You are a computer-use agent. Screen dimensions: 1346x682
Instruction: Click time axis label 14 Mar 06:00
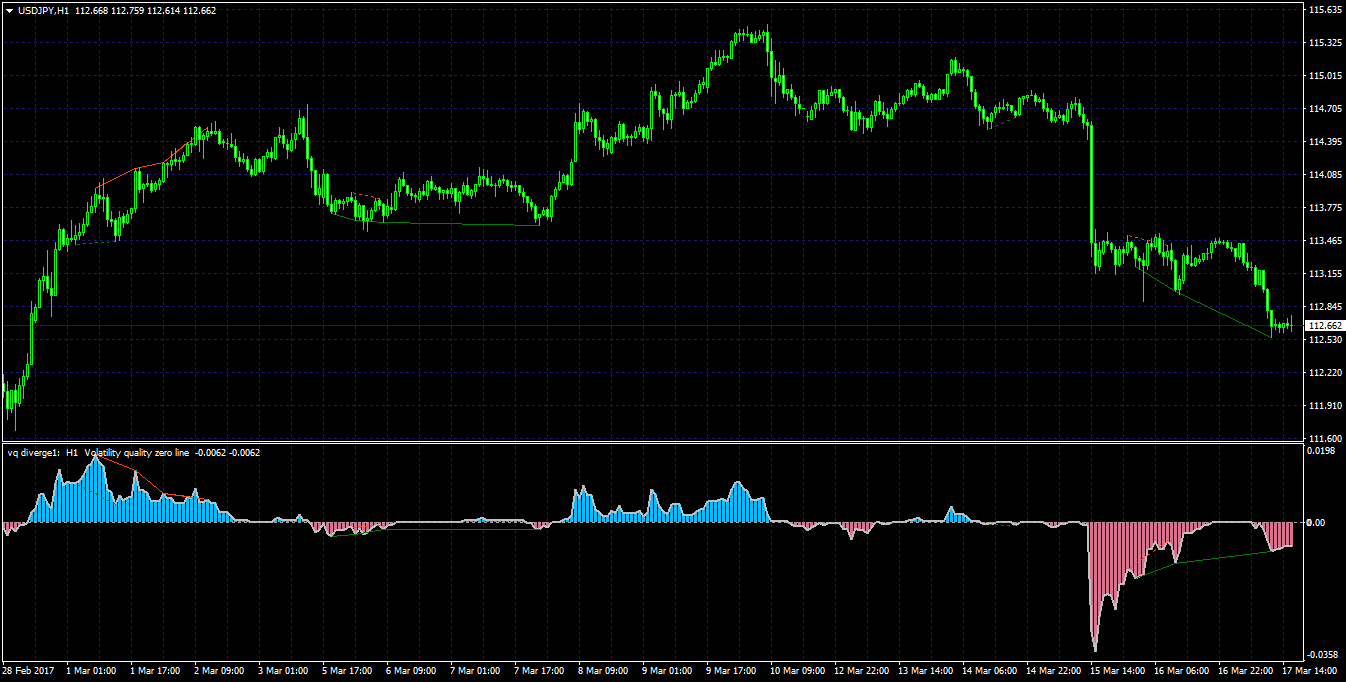click(990, 670)
